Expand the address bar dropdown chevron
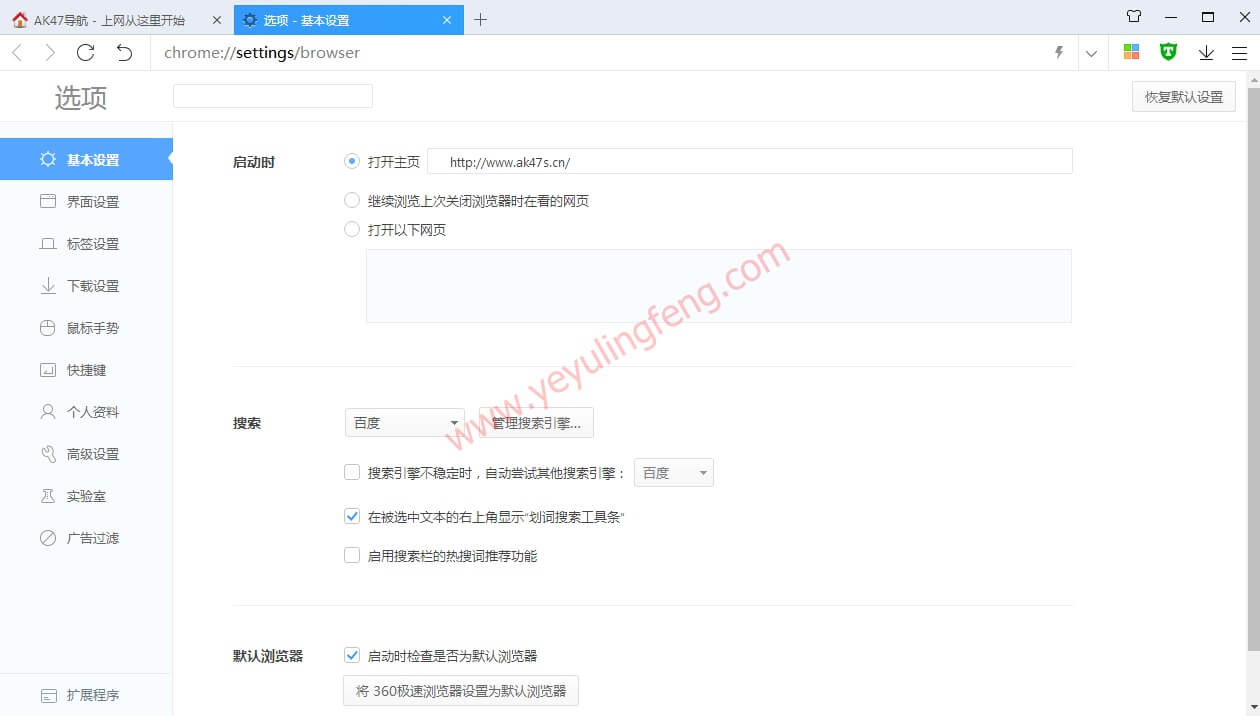 1091,53
